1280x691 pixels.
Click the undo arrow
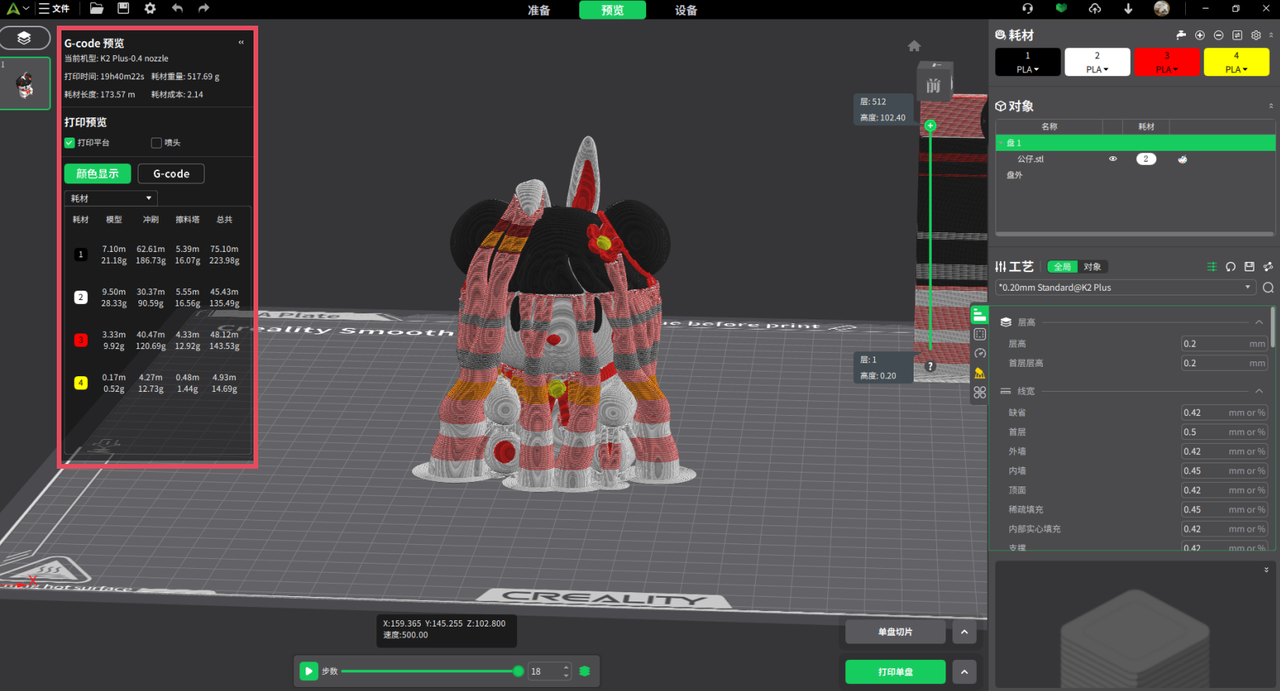pos(177,8)
